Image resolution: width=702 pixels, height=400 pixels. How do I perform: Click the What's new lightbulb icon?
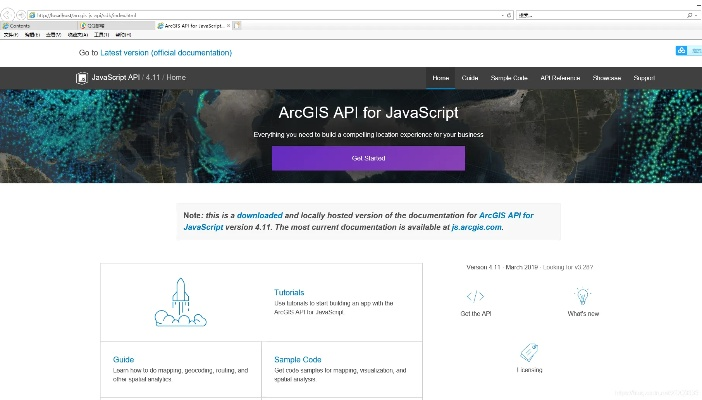583,296
